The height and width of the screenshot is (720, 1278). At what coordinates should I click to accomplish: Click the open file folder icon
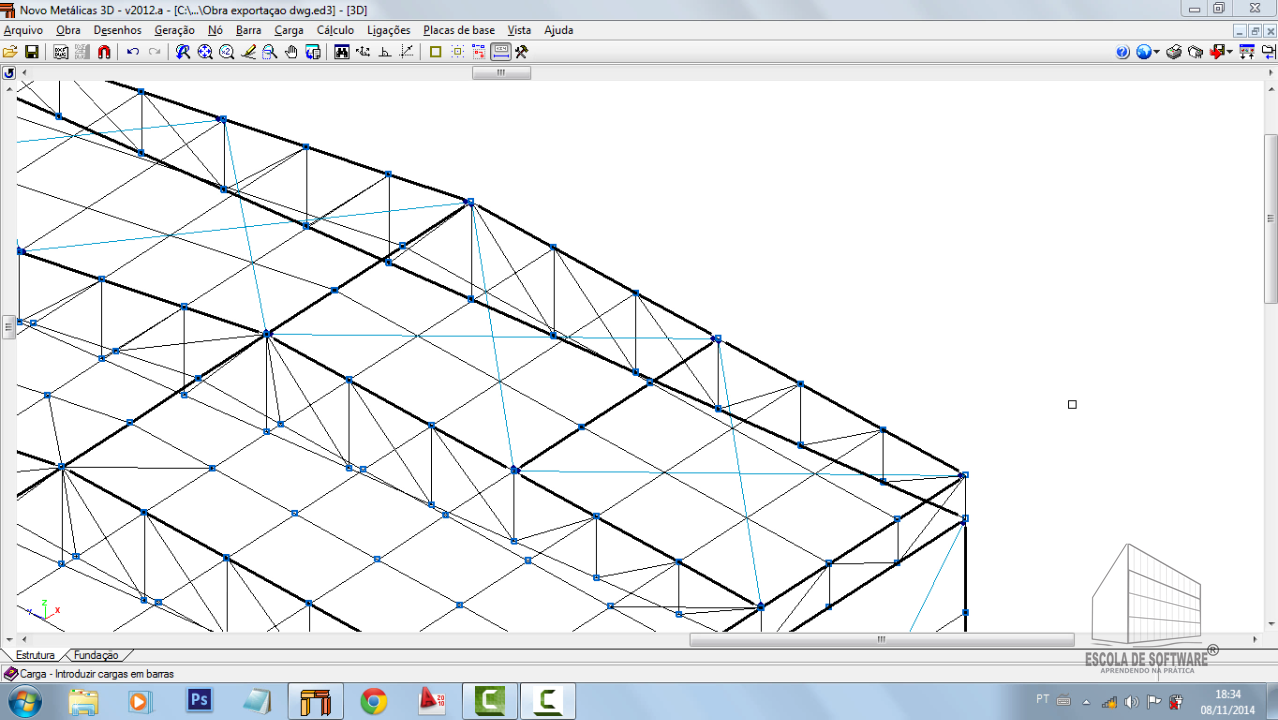coord(10,52)
